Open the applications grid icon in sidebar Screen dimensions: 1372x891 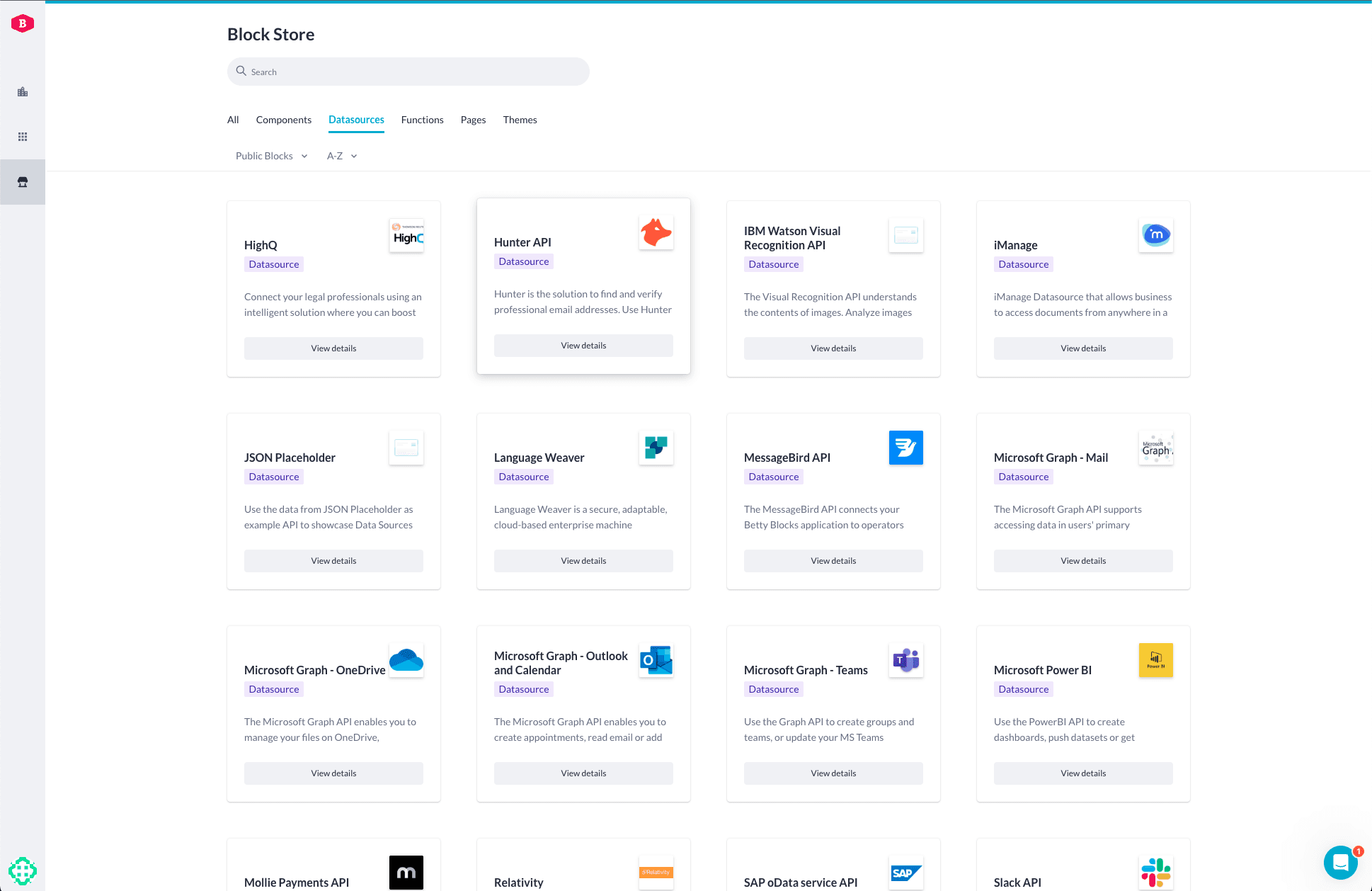[x=23, y=137]
